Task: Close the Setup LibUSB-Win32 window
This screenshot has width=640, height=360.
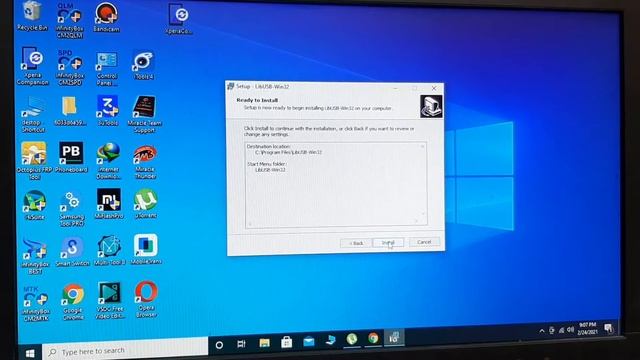Action: (434, 88)
